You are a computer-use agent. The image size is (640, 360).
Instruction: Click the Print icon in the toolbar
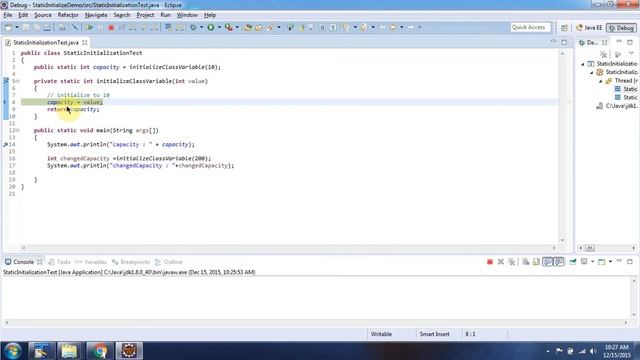point(47,27)
